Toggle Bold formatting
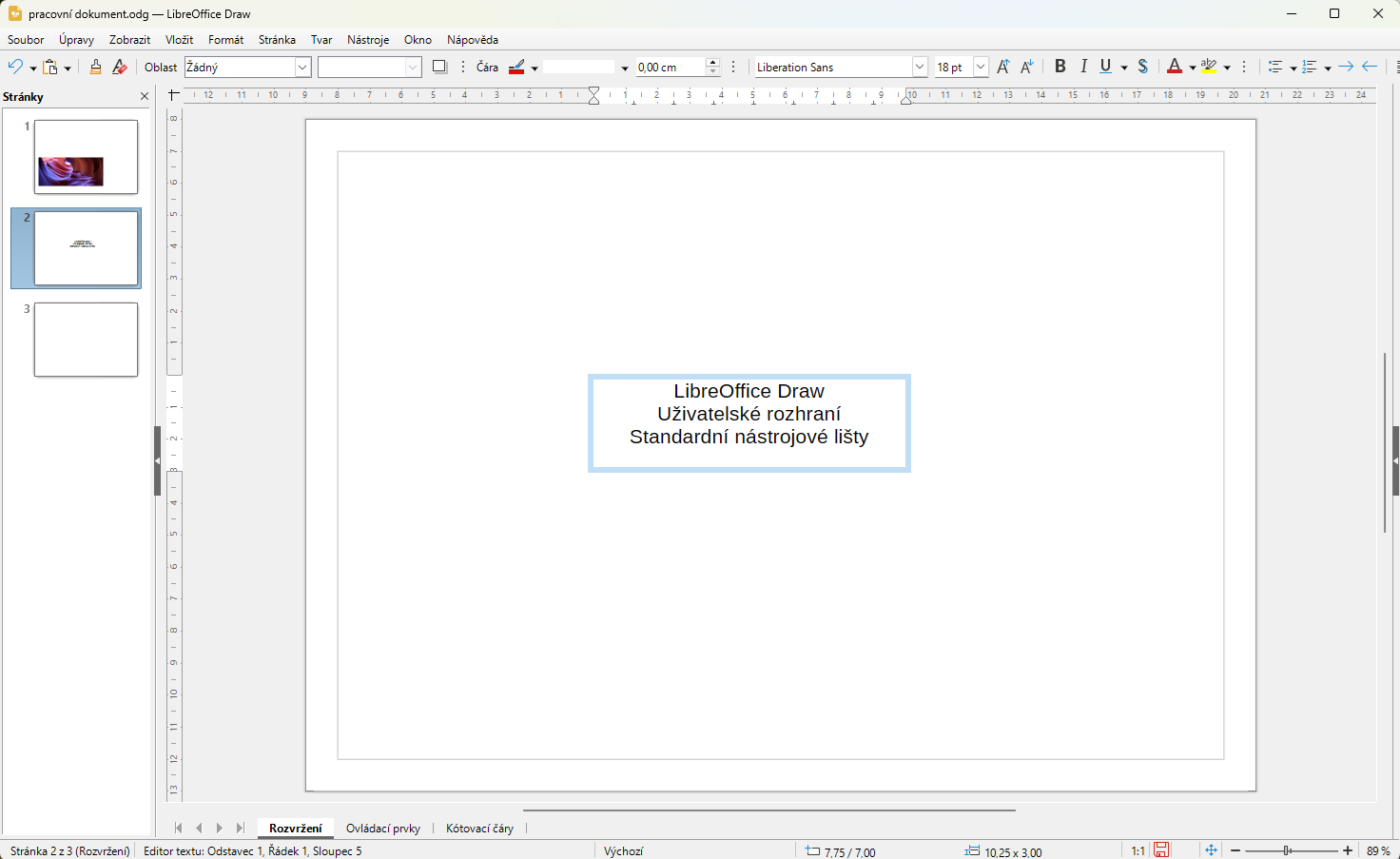Viewport: 1400px width, 859px height. pos(1060,67)
